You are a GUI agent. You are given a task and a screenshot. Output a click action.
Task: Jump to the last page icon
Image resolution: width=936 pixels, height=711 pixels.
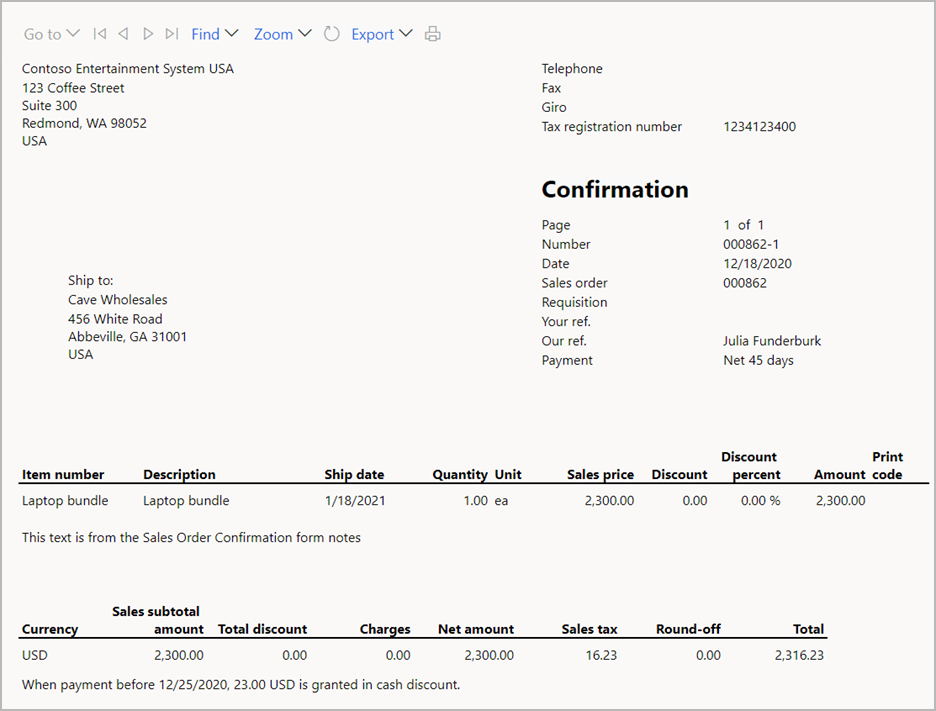click(x=172, y=34)
